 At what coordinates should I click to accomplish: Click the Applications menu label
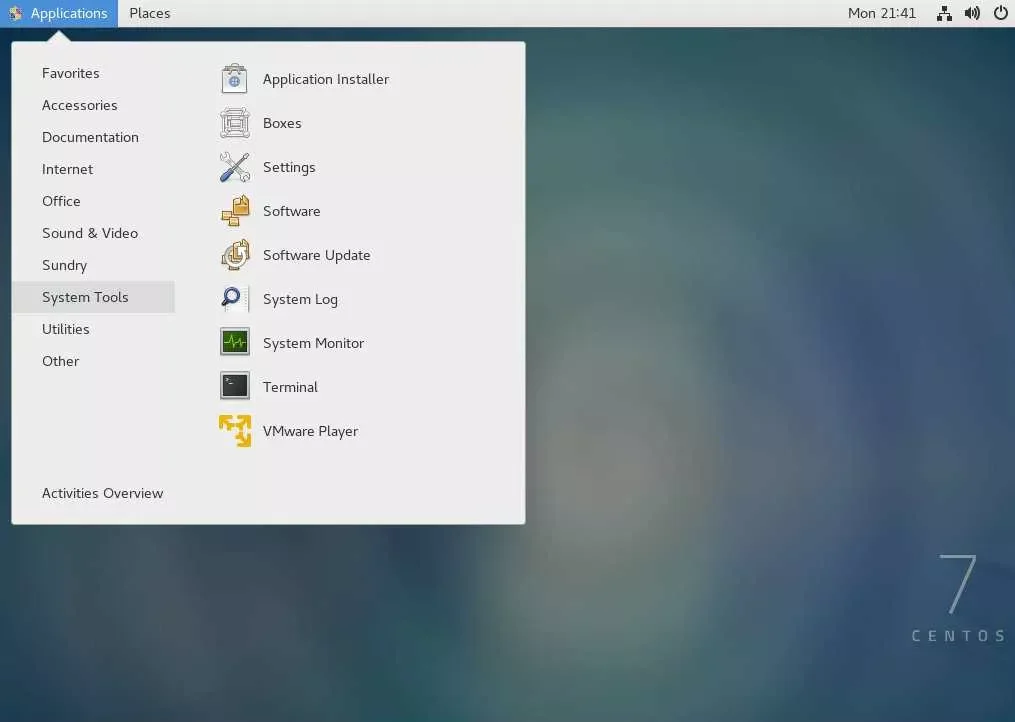[69, 13]
